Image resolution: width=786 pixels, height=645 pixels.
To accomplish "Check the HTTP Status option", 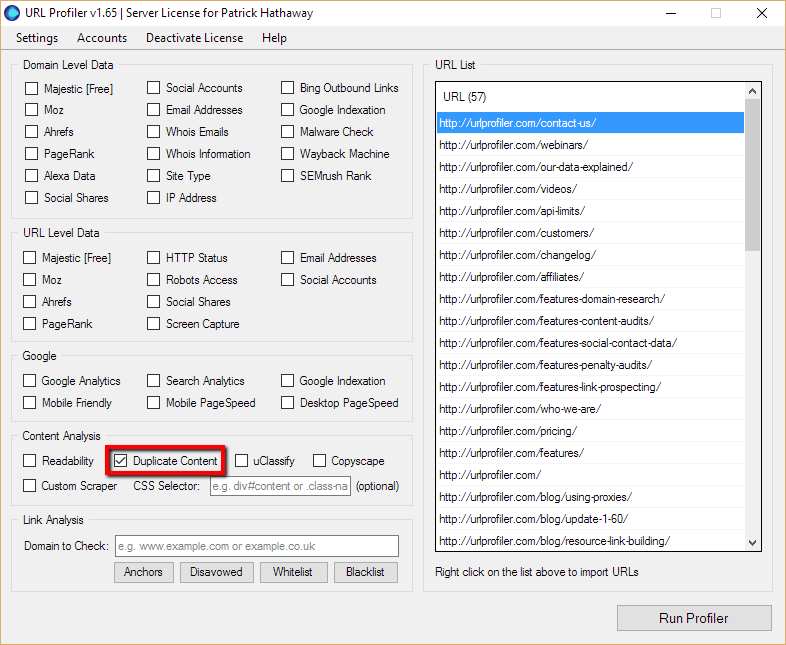I will tap(153, 258).
